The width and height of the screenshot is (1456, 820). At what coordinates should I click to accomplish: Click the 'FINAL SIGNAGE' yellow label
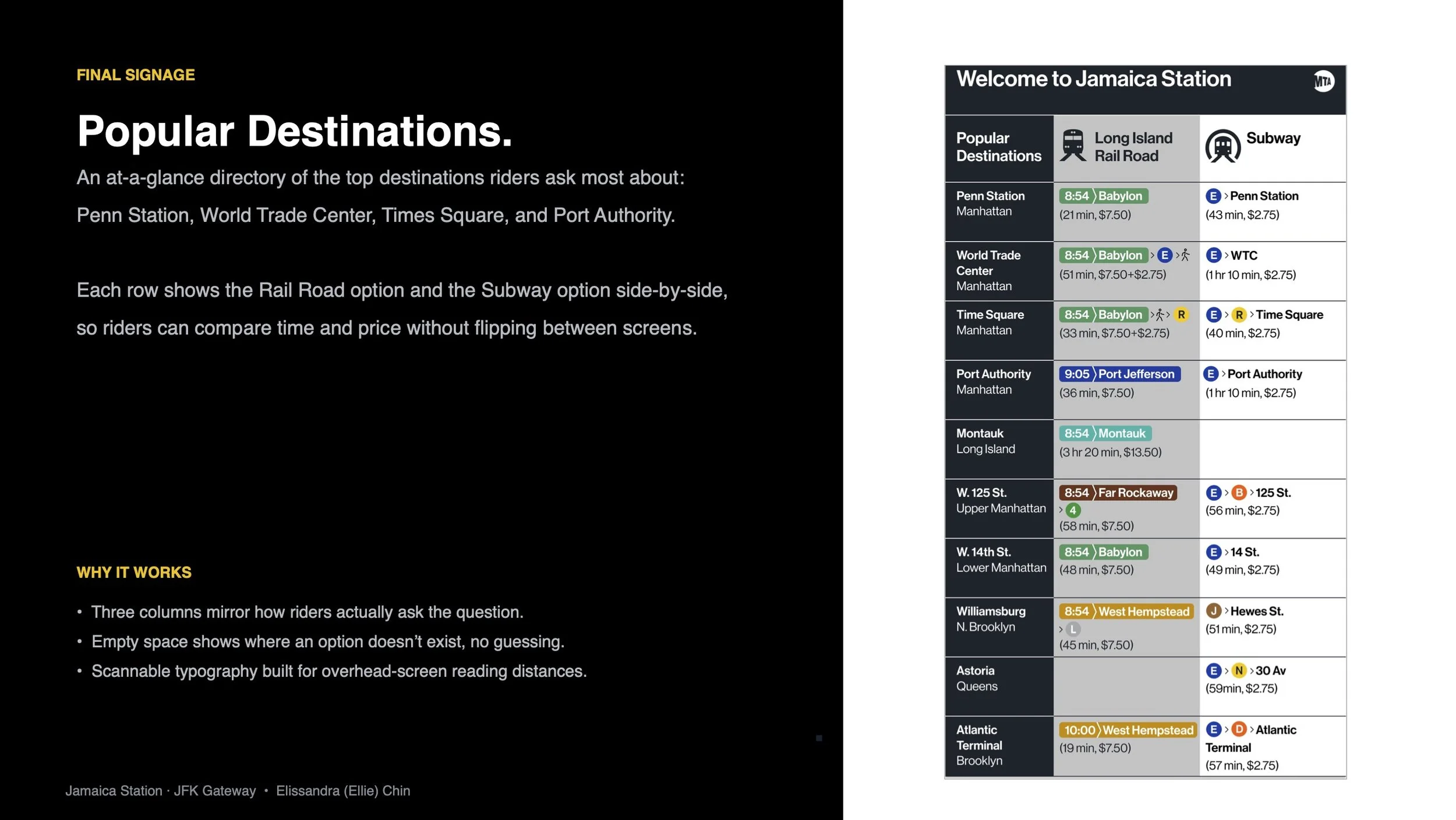pyautogui.click(x=136, y=75)
